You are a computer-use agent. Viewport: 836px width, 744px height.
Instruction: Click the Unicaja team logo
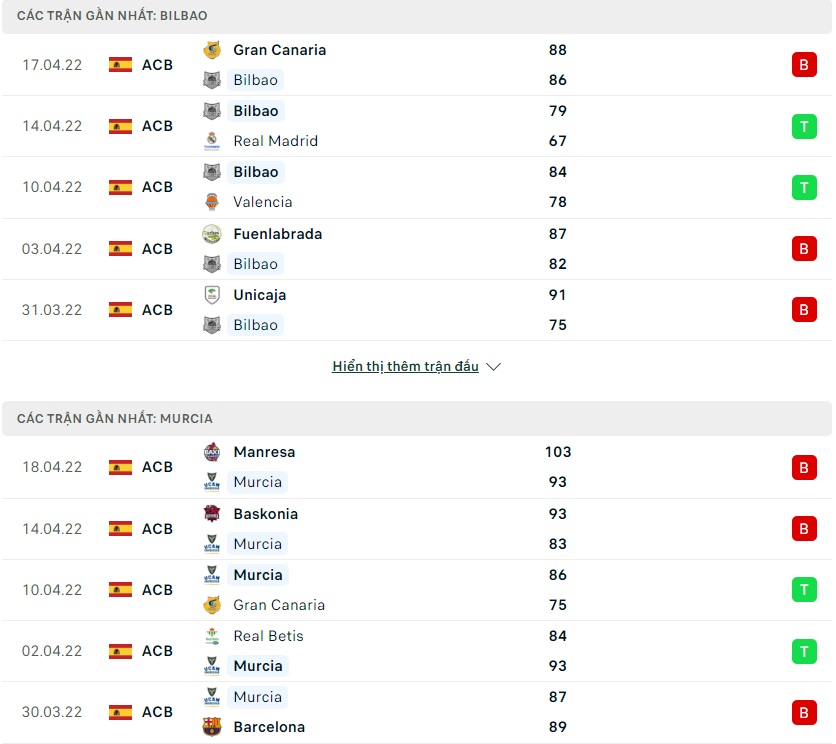[x=212, y=295]
